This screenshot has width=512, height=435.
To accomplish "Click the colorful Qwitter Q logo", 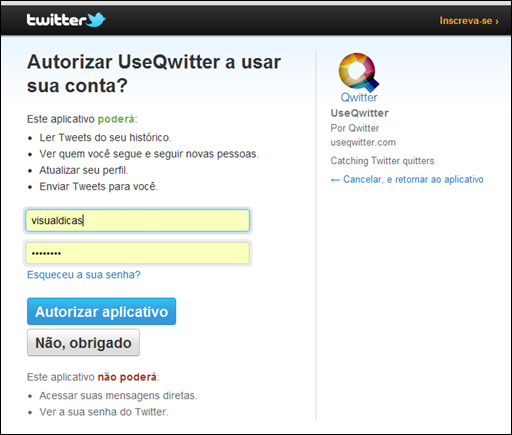I will (359, 72).
